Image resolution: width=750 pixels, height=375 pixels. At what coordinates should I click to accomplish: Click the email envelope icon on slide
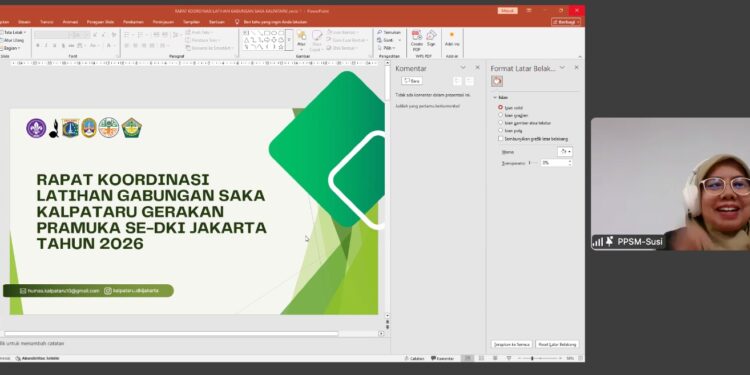pyautogui.click(x=23, y=291)
